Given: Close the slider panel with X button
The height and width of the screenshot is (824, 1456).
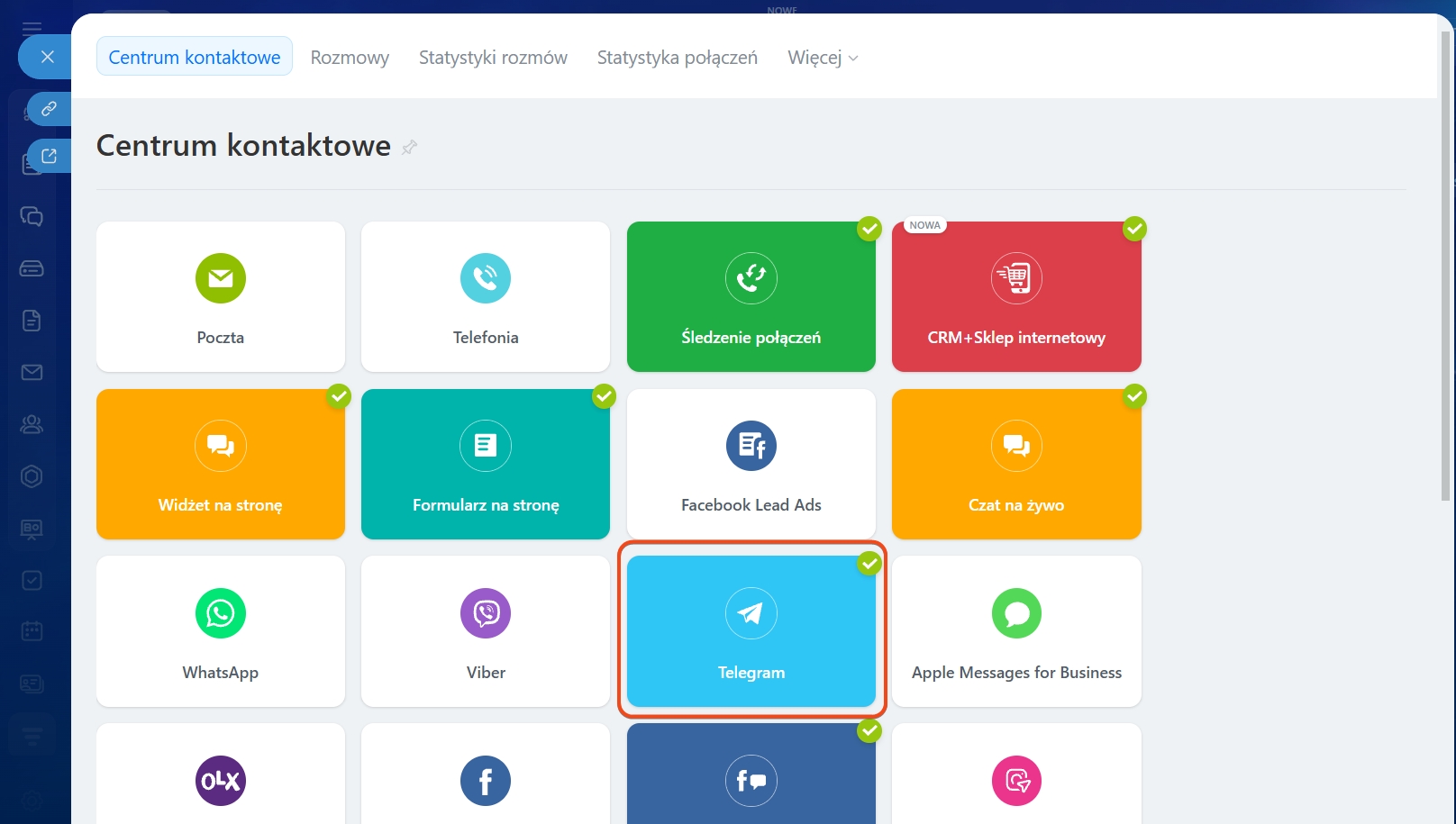Looking at the screenshot, I should 48,57.
